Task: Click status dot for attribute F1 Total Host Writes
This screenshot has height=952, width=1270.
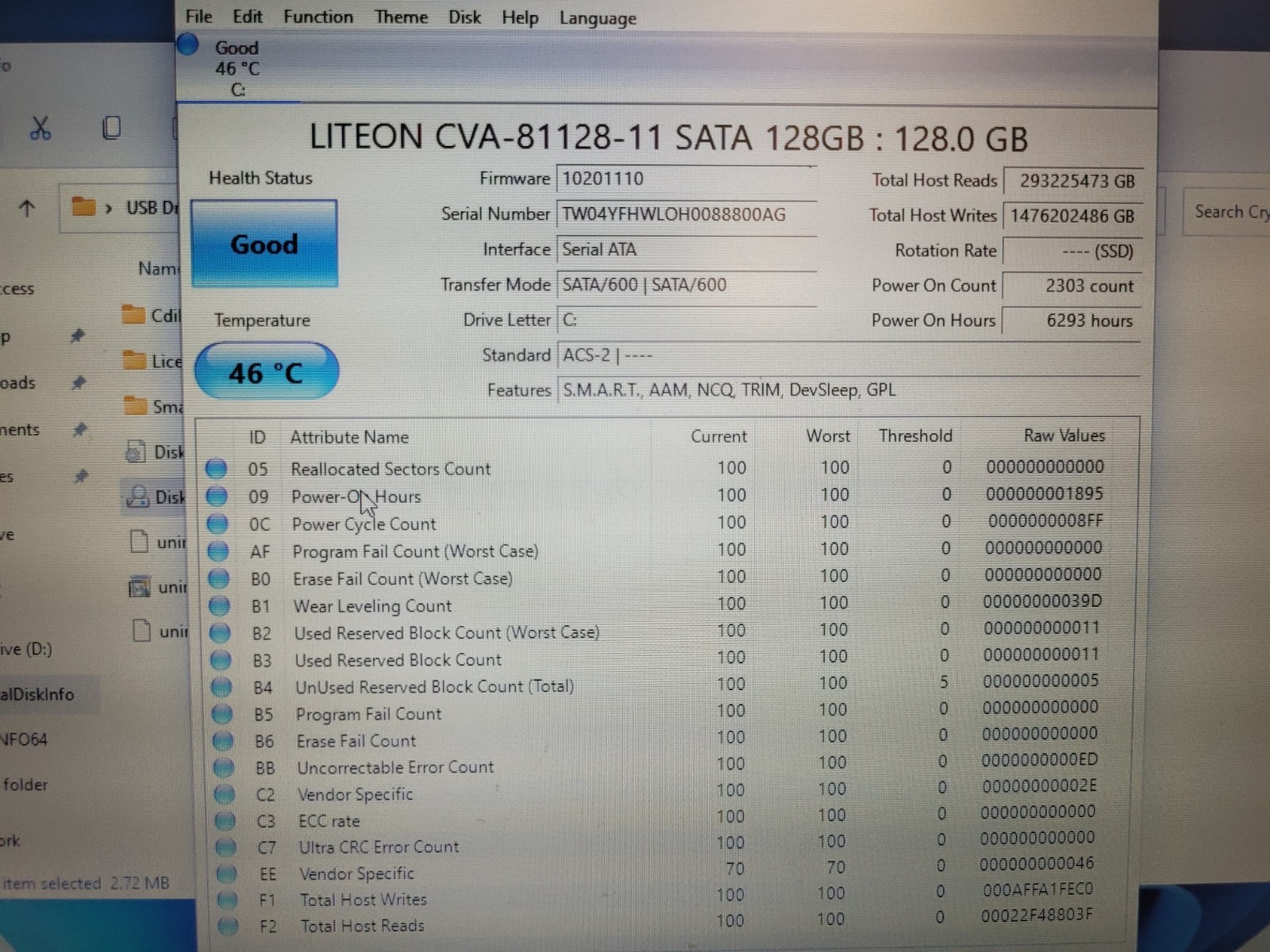Action: pyautogui.click(x=228, y=900)
